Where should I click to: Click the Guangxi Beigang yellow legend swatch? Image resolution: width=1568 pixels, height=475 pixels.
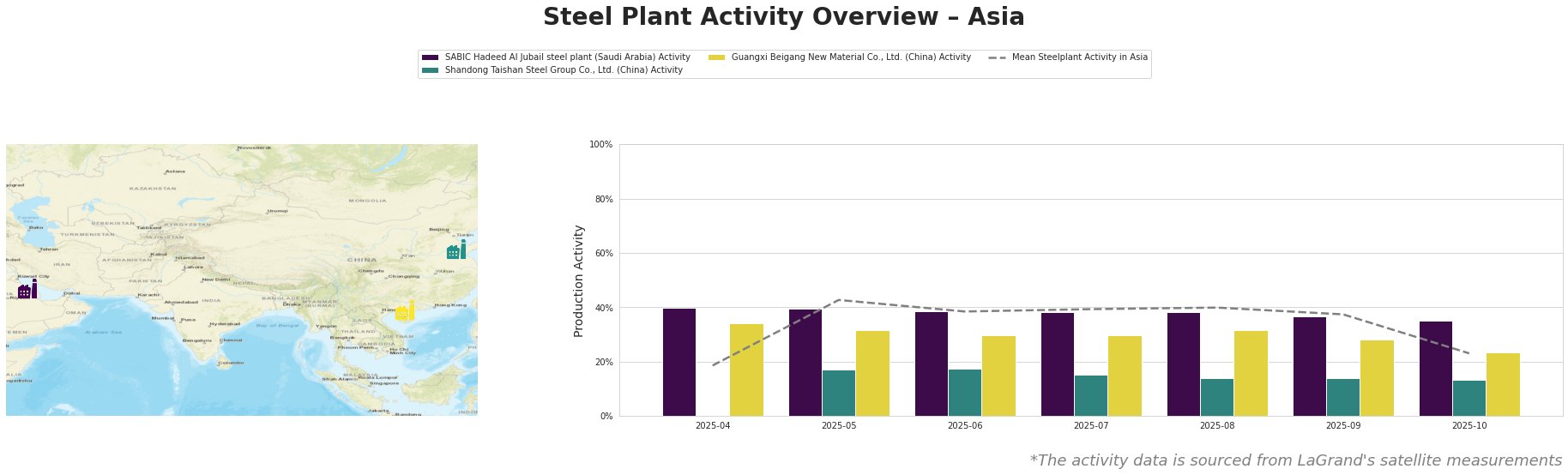pos(716,57)
